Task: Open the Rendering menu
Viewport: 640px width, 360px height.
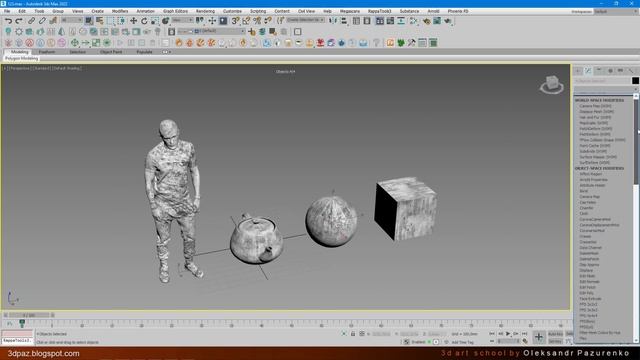Action: pyautogui.click(x=205, y=11)
